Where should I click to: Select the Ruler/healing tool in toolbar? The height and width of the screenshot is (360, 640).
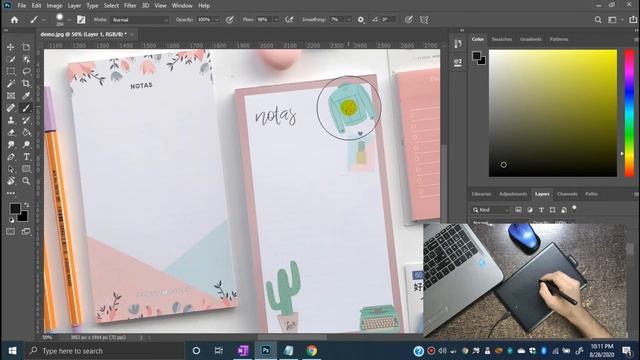pyautogui.click(x=11, y=108)
